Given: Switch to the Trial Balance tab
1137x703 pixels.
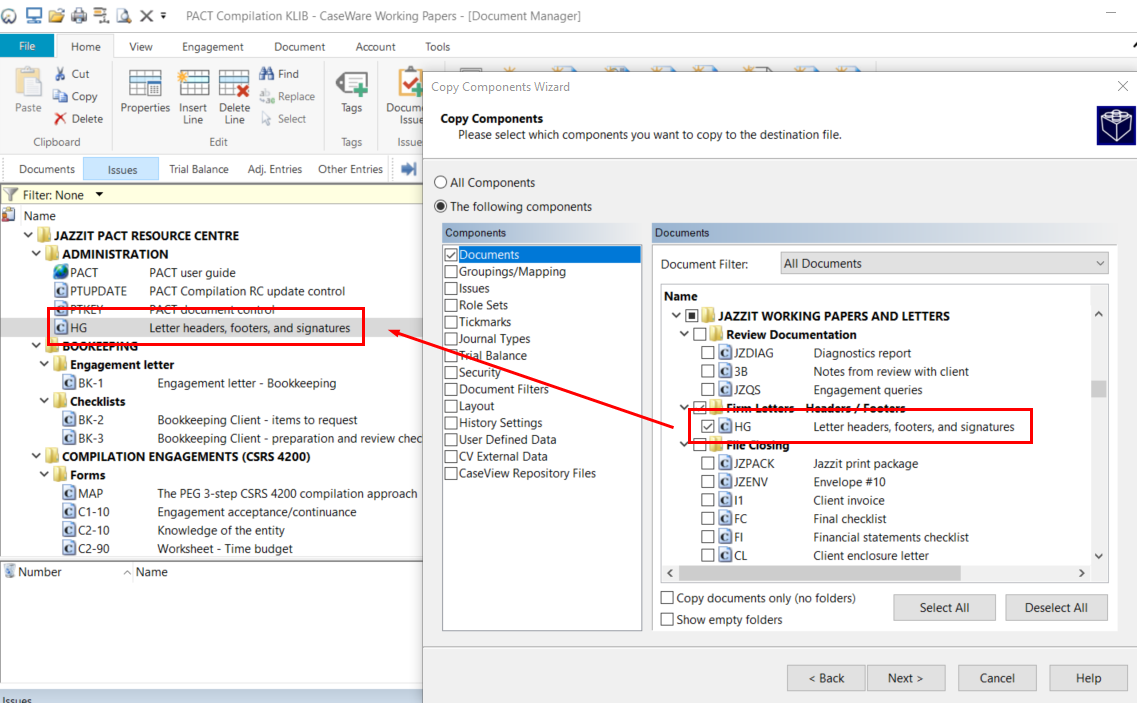Looking at the screenshot, I should 199,169.
